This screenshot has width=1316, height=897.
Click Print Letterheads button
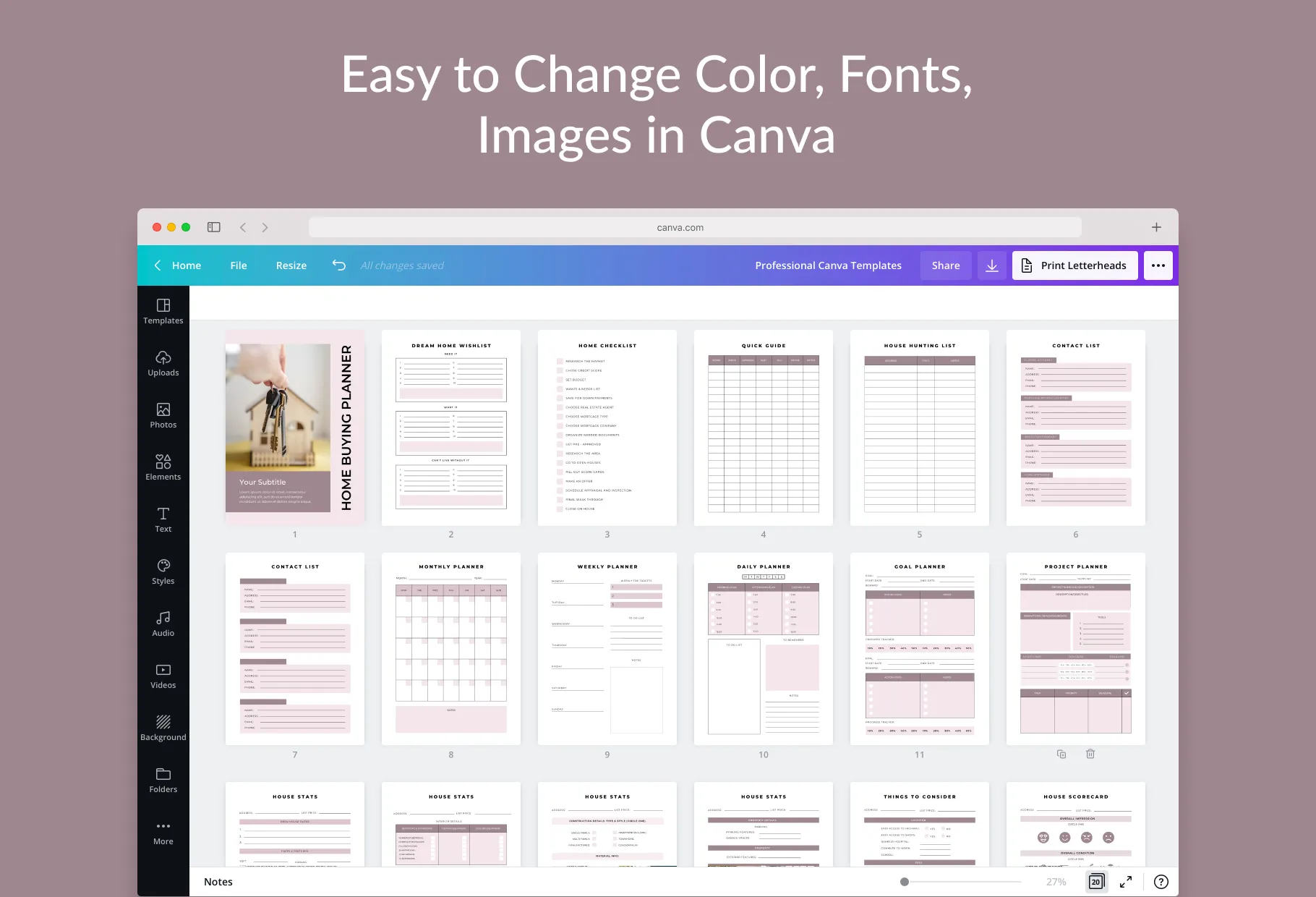[1074, 265]
